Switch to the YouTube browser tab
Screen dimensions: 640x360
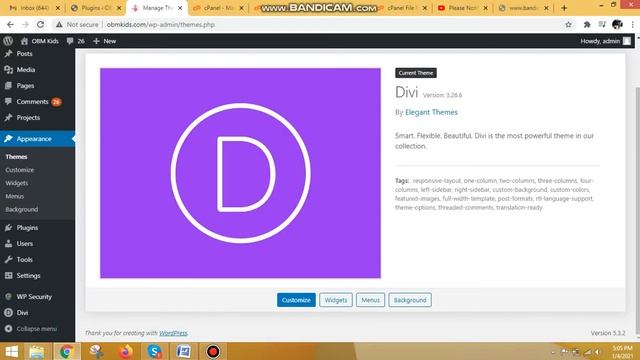pyautogui.click(x=463, y=8)
